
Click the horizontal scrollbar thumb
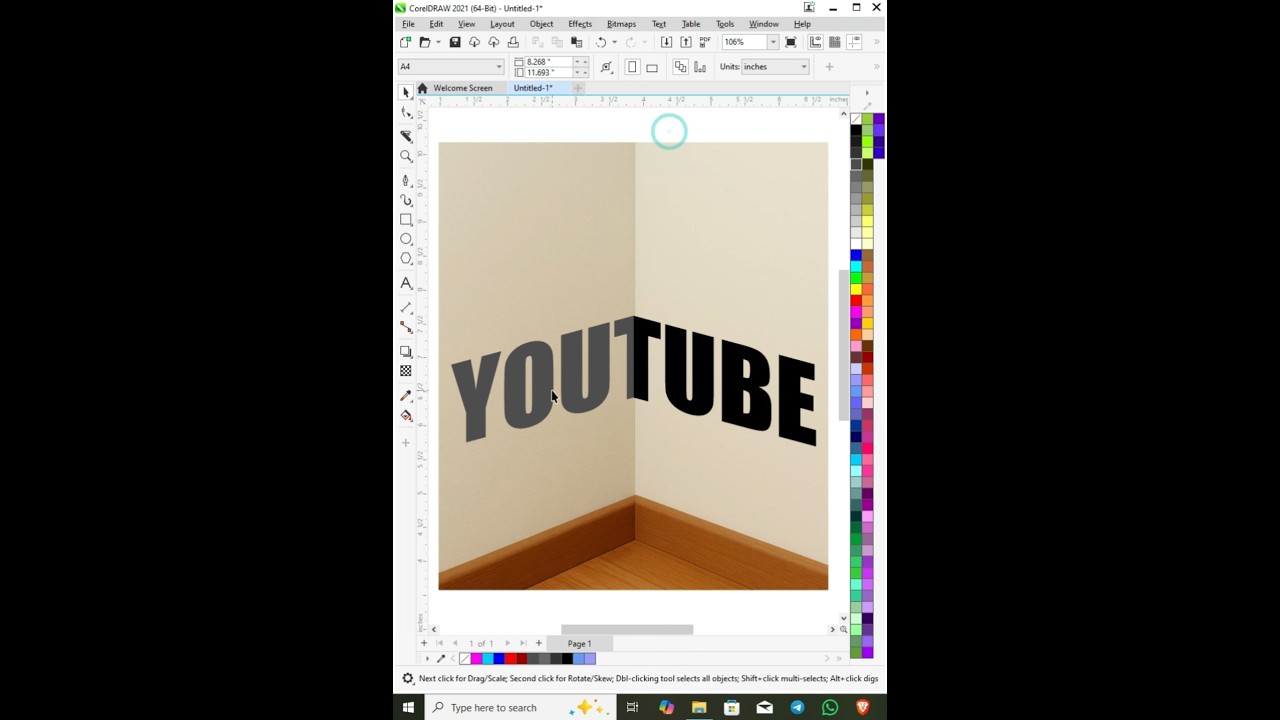point(627,629)
